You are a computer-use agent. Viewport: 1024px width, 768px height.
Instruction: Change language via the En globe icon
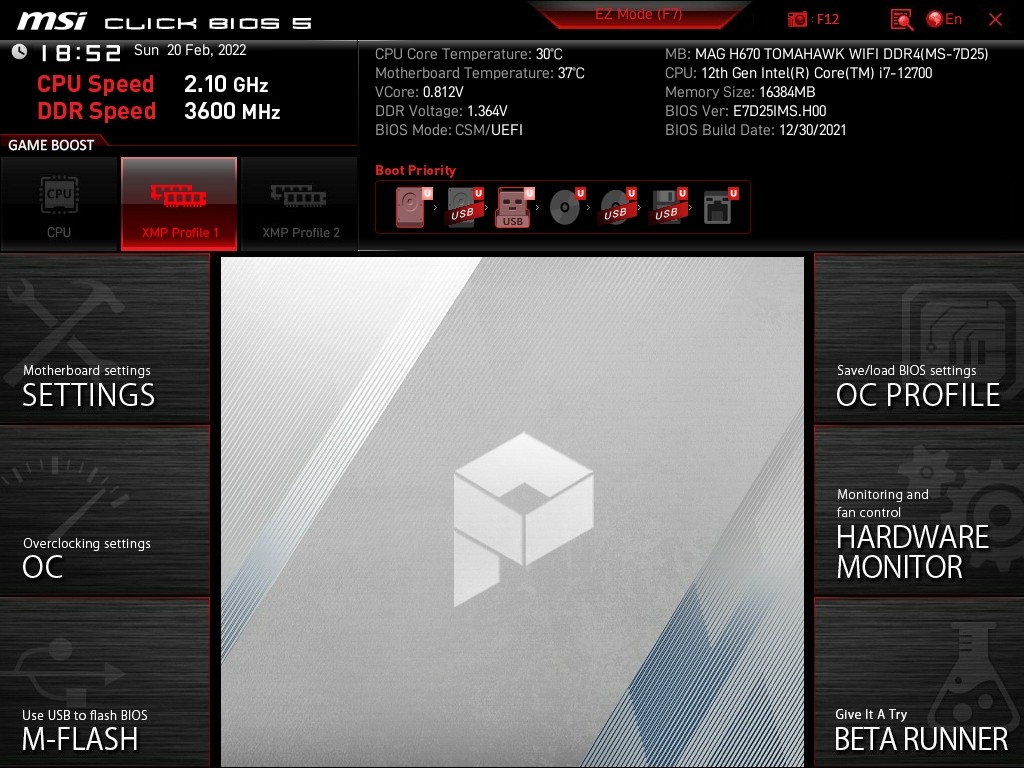click(944, 20)
